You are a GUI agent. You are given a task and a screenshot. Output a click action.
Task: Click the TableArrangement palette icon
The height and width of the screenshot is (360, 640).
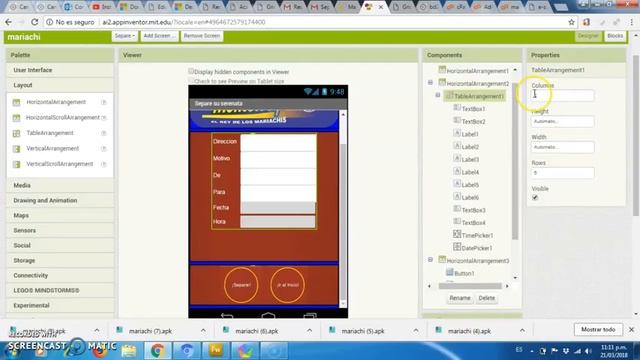16,133
